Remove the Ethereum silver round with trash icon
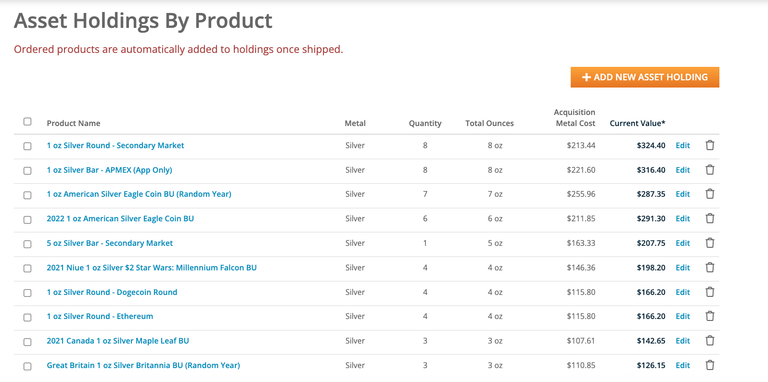 [x=710, y=316]
